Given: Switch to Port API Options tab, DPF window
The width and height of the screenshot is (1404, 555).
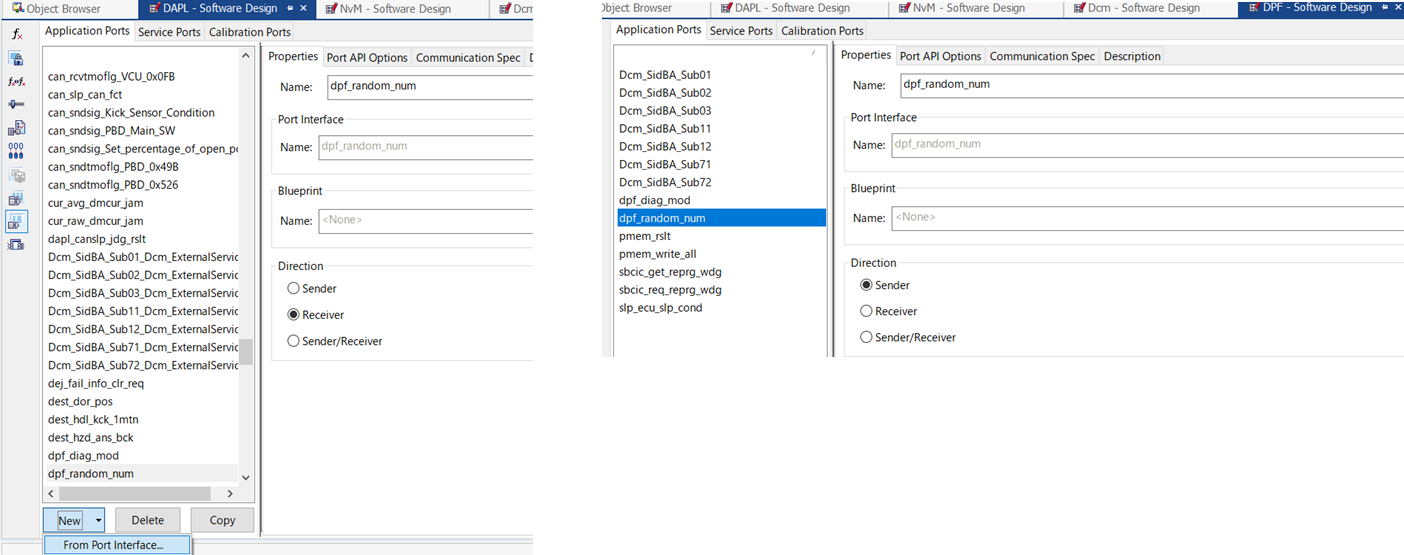Looking at the screenshot, I should click(940, 56).
